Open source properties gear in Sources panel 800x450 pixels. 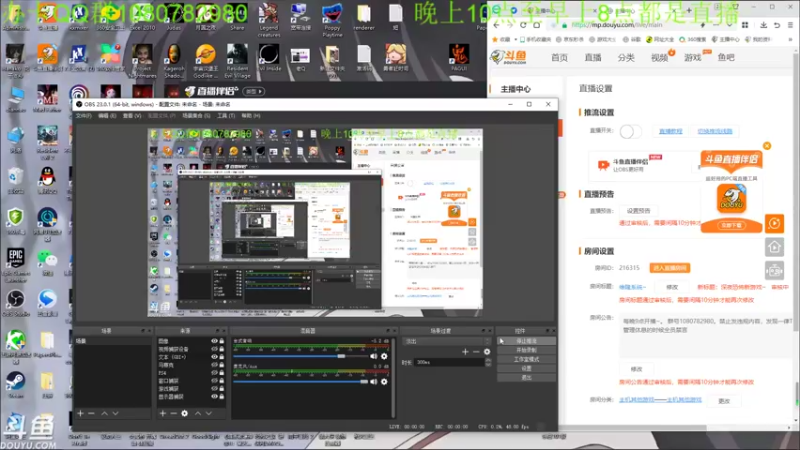coord(185,413)
